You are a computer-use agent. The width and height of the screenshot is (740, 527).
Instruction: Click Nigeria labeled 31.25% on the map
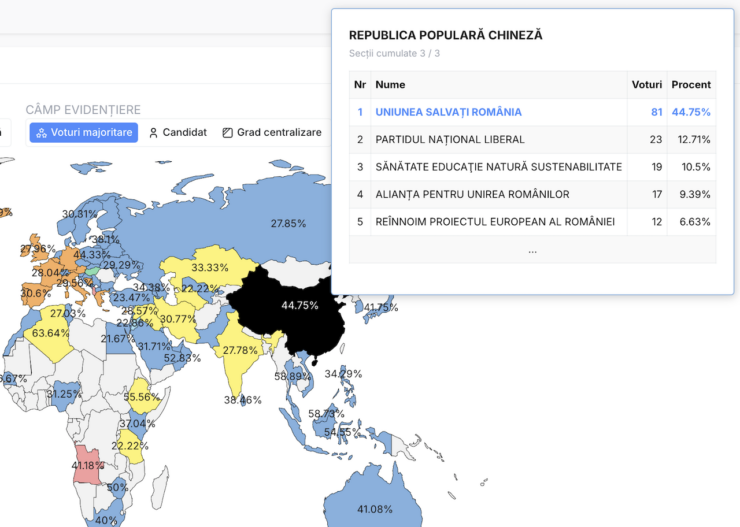(x=64, y=394)
